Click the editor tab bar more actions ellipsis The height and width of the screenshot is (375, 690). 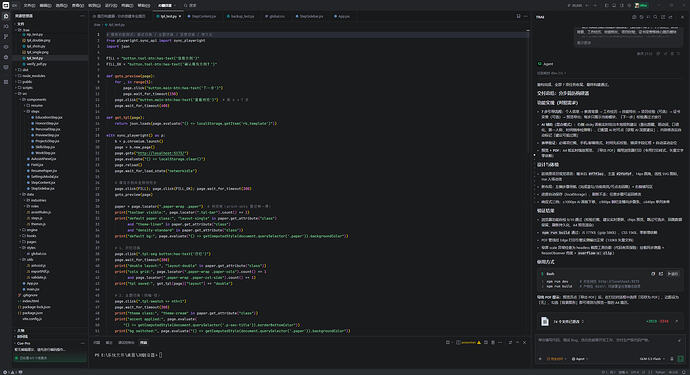point(525,16)
